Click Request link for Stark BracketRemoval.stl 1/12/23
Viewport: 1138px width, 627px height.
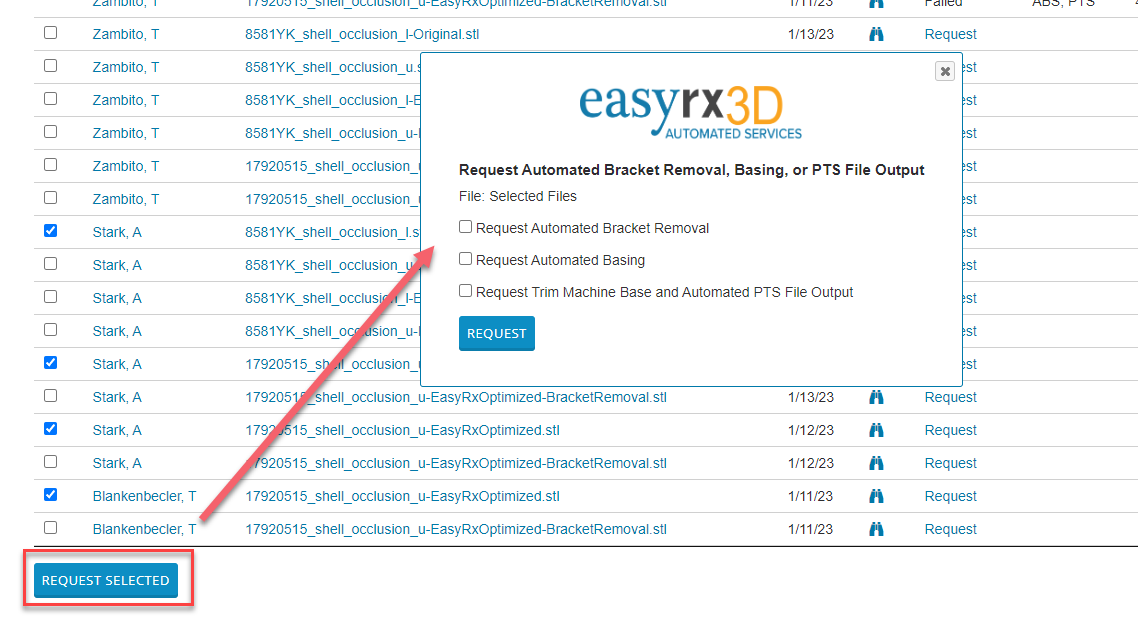pos(950,463)
